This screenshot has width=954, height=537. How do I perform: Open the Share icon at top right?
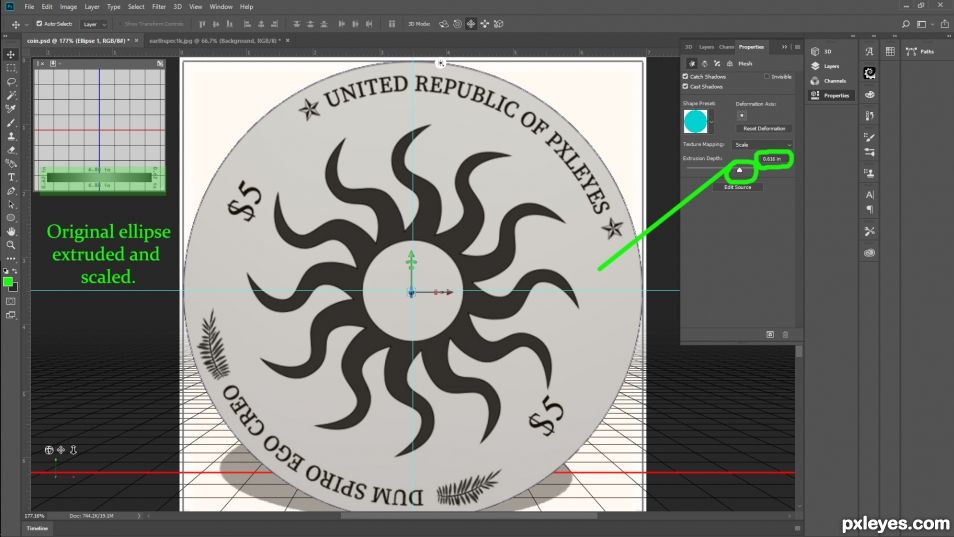tap(945, 24)
